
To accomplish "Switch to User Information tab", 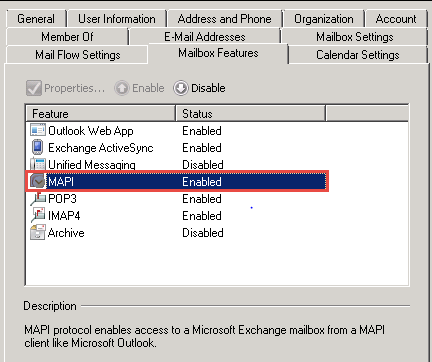I will (117, 19).
